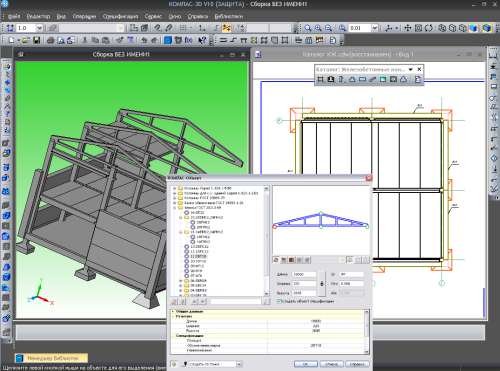Click the Ширина value field

point(304,284)
